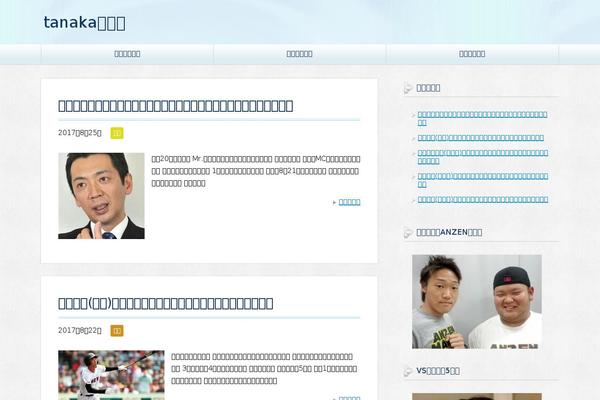Select the first navigation menu tab
The width and height of the screenshot is (600, 400).
pyautogui.click(x=127, y=54)
